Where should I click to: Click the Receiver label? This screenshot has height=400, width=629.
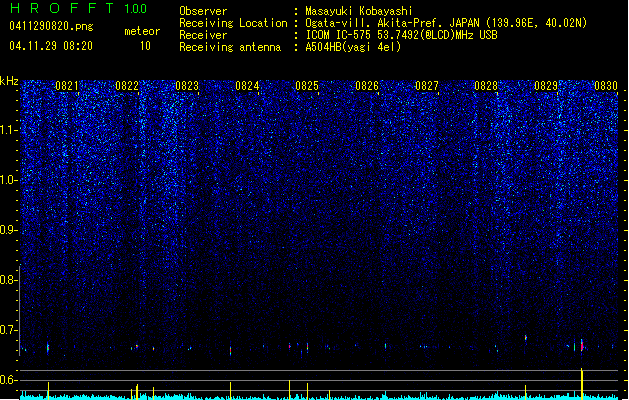point(203,35)
